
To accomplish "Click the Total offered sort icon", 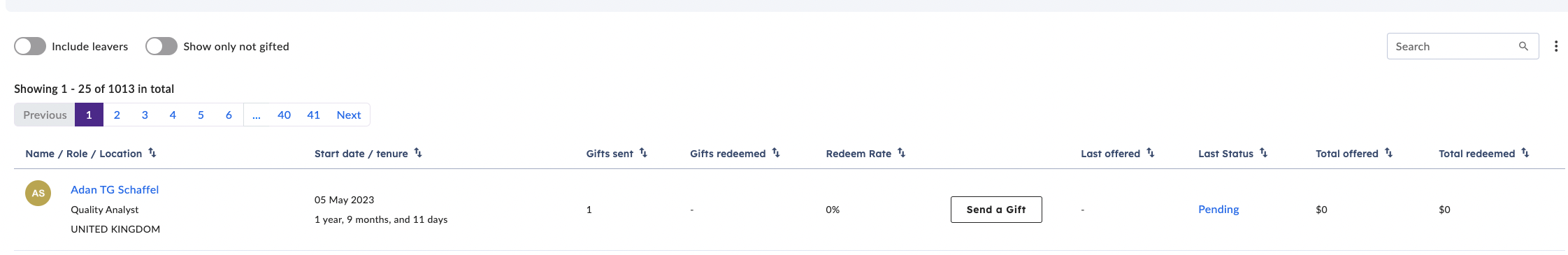I will tap(1389, 153).
